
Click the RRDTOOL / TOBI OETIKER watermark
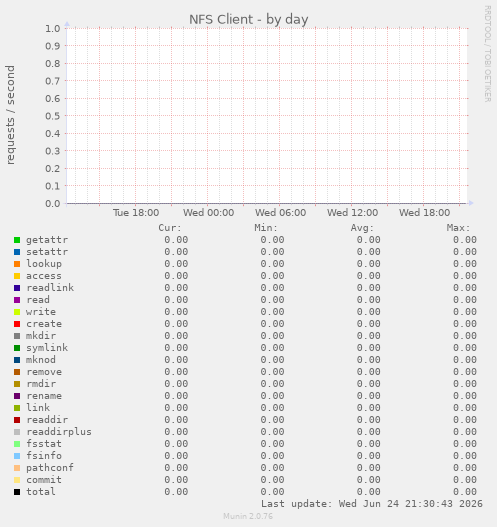(488, 54)
